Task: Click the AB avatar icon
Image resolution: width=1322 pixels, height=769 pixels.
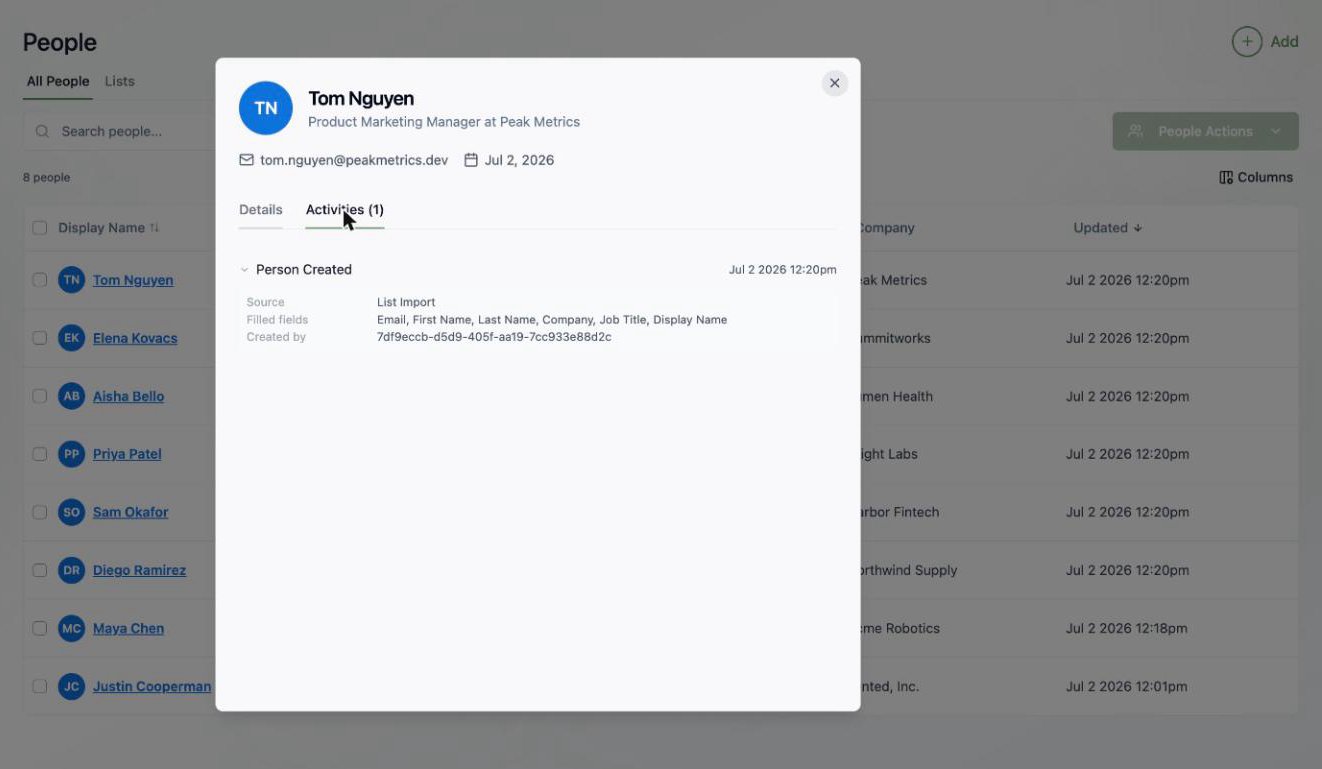Action: click(x=71, y=396)
